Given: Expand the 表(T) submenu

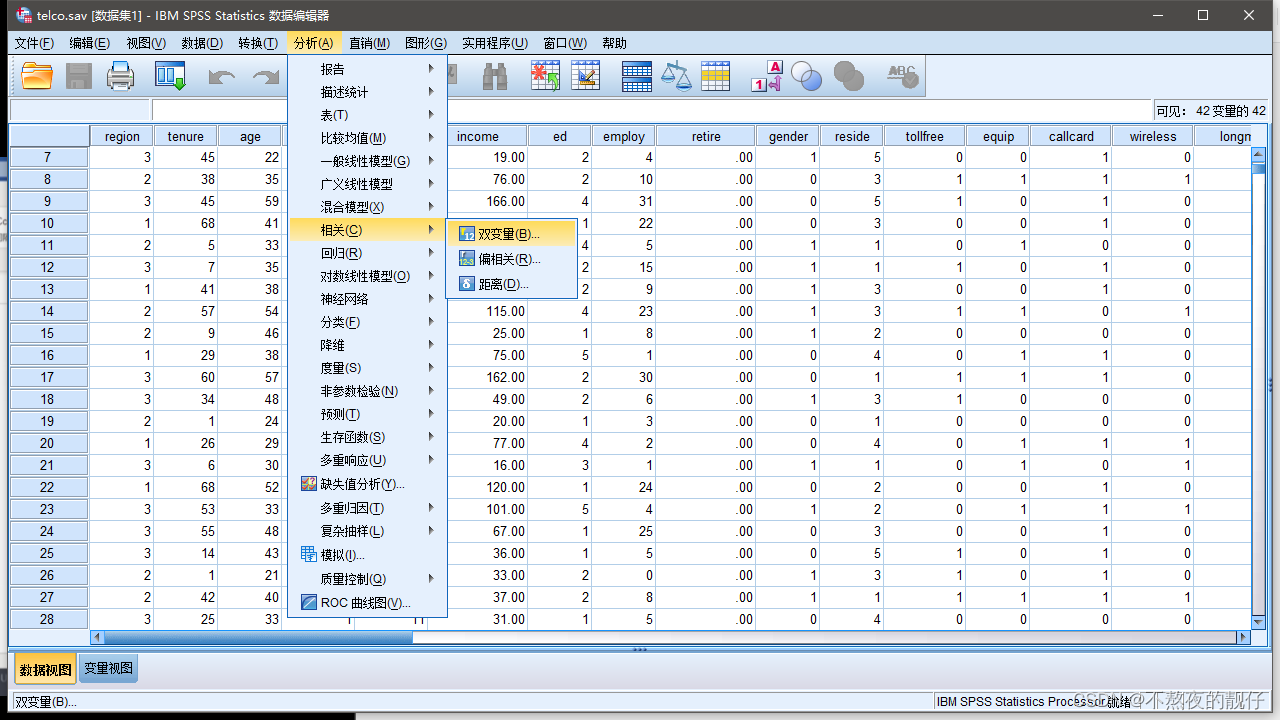Looking at the screenshot, I should (367, 115).
